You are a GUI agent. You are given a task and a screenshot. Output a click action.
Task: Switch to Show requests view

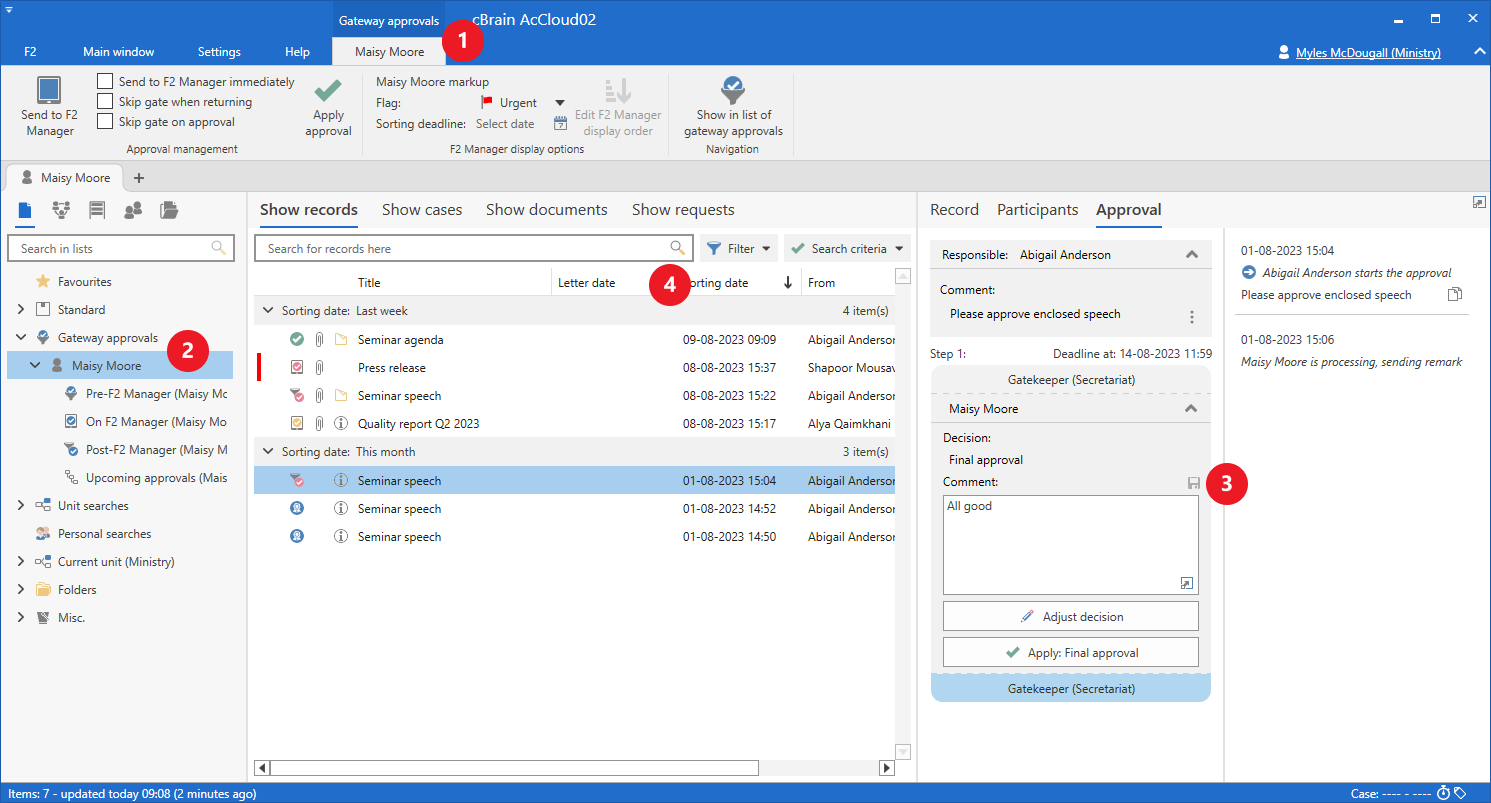click(683, 210)
